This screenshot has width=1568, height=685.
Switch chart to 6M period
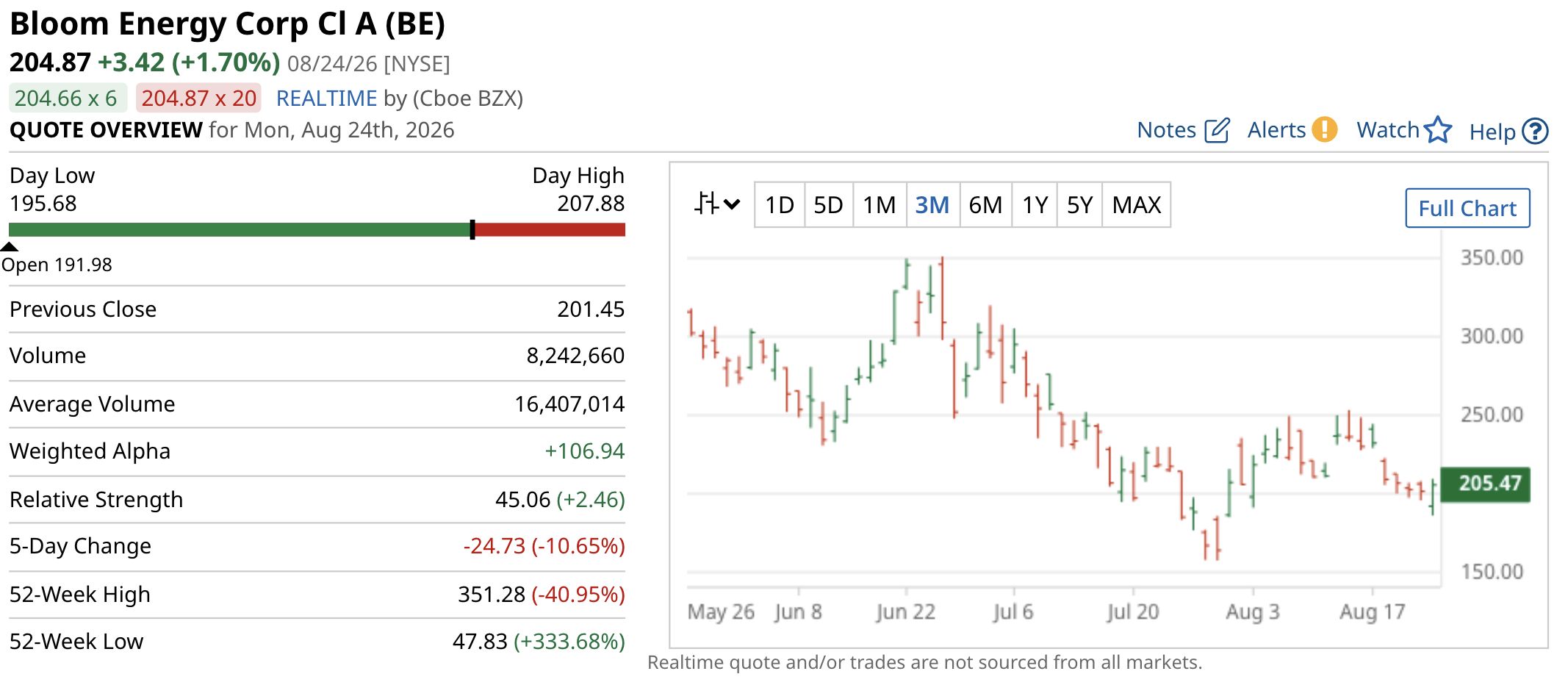pyautogui.click(x=985, y=205)
